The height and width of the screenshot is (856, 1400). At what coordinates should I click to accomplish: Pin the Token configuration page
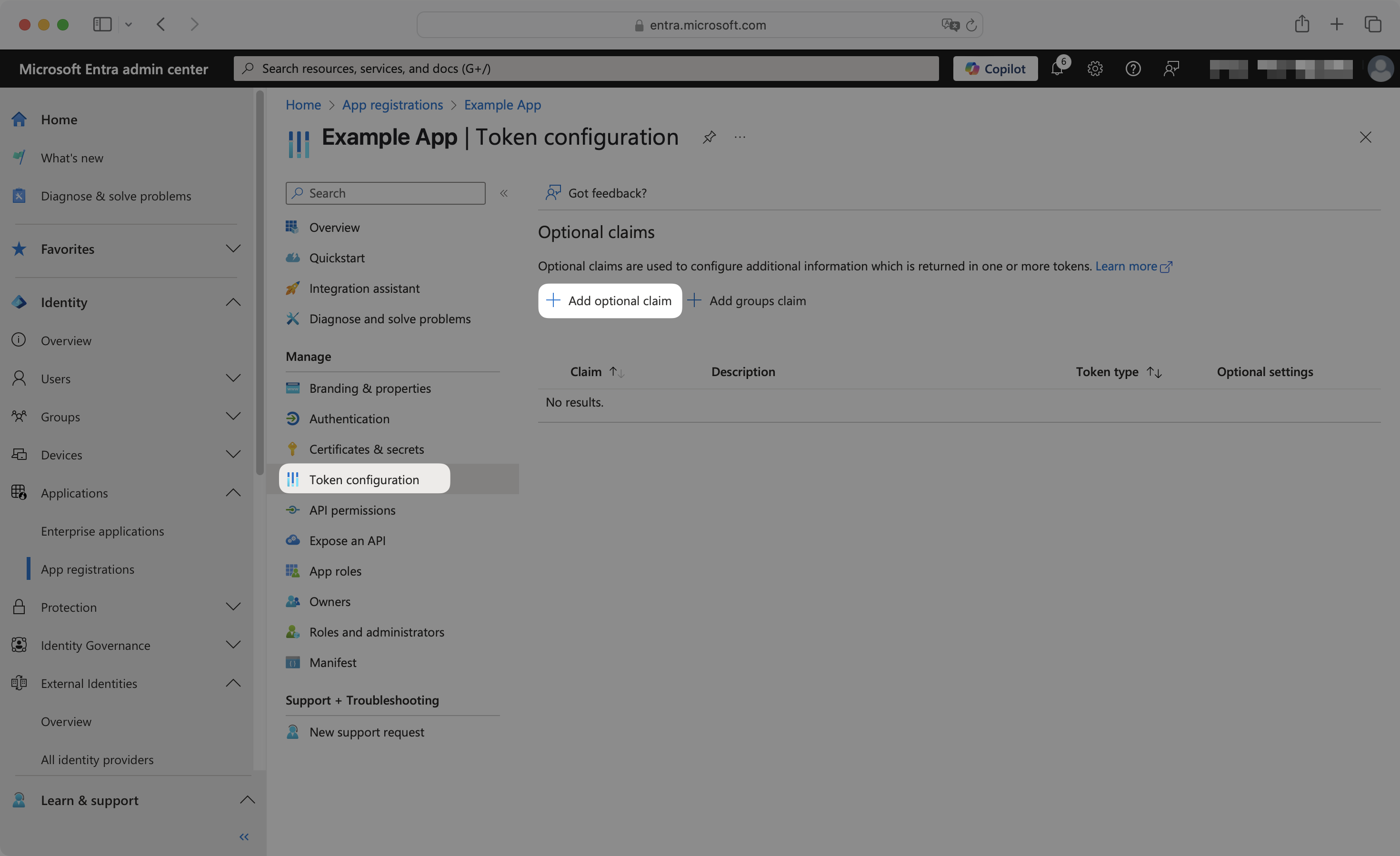pos(709,137)
